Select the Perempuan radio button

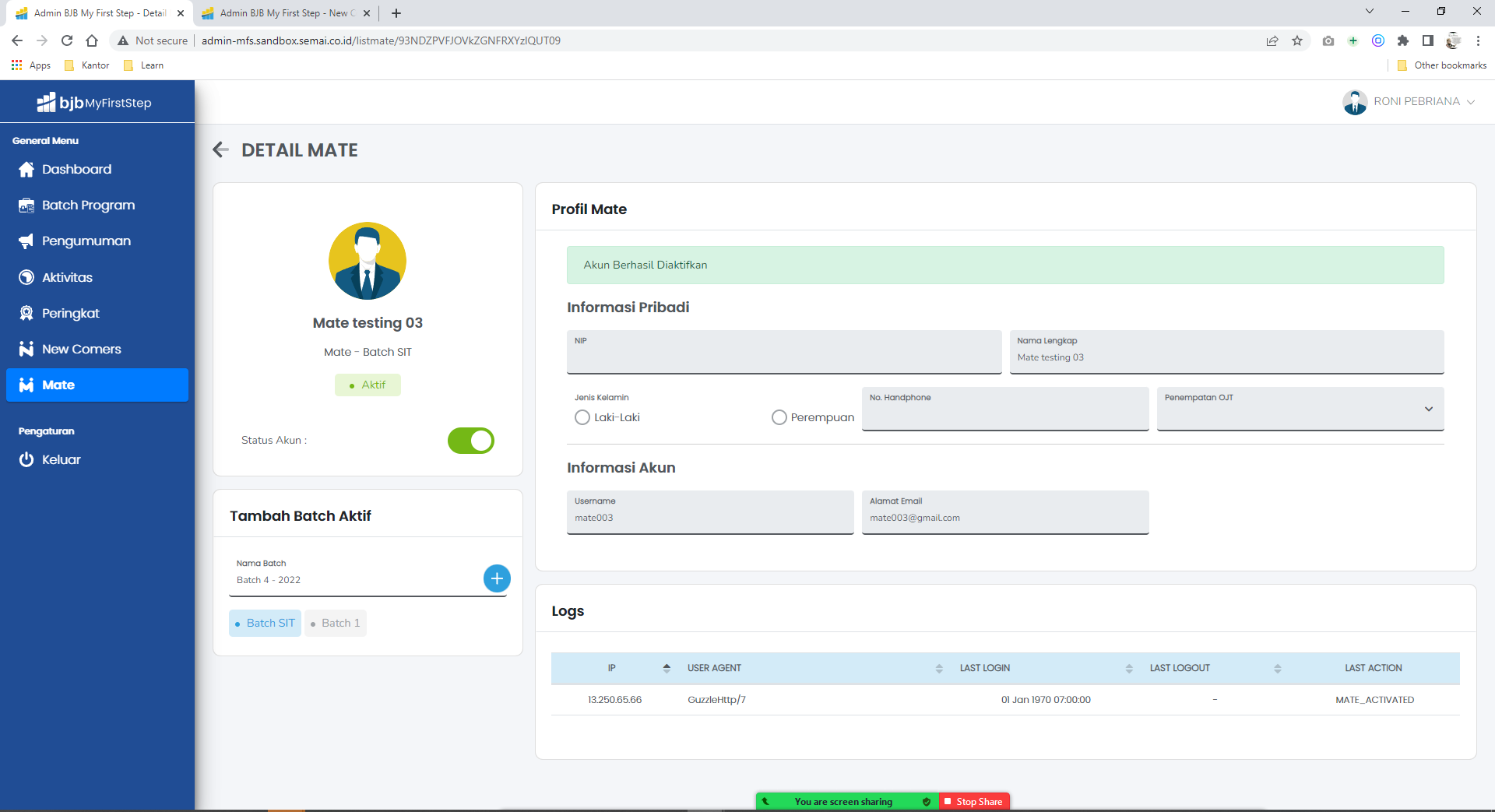click(x=779, y=417)
